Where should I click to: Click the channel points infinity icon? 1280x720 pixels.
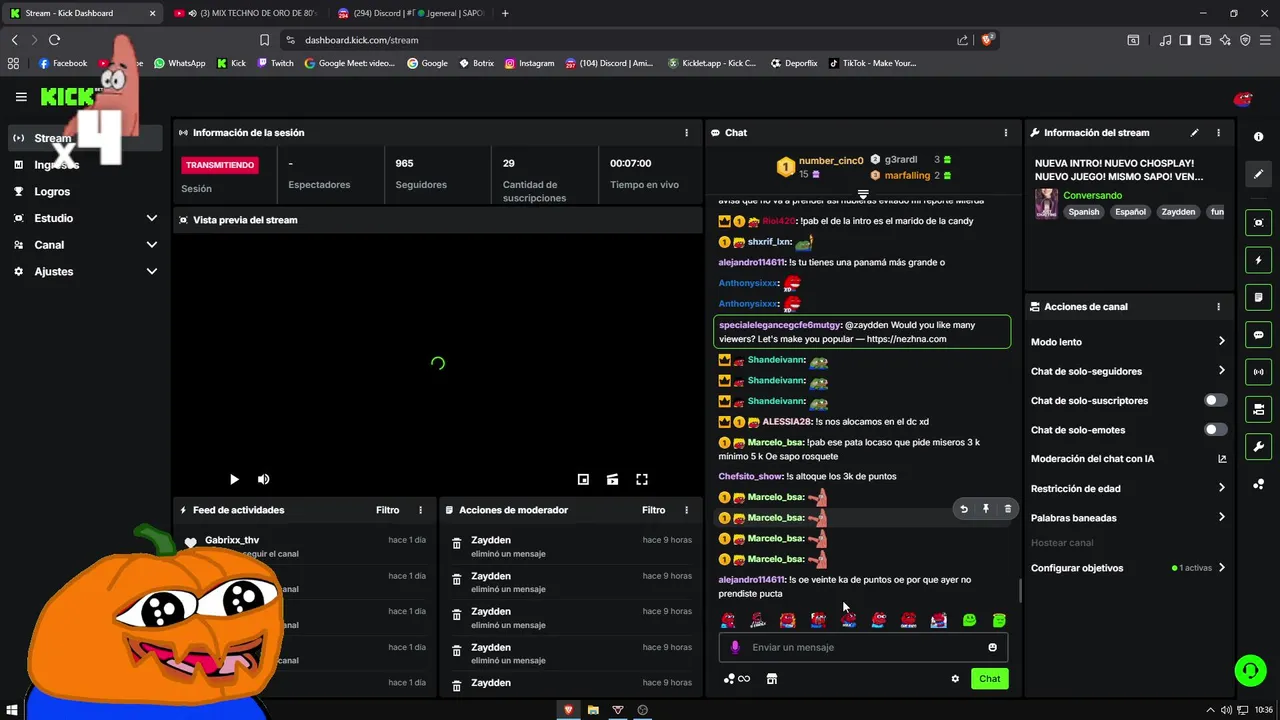pyautogui.click(x=736, y=679)
